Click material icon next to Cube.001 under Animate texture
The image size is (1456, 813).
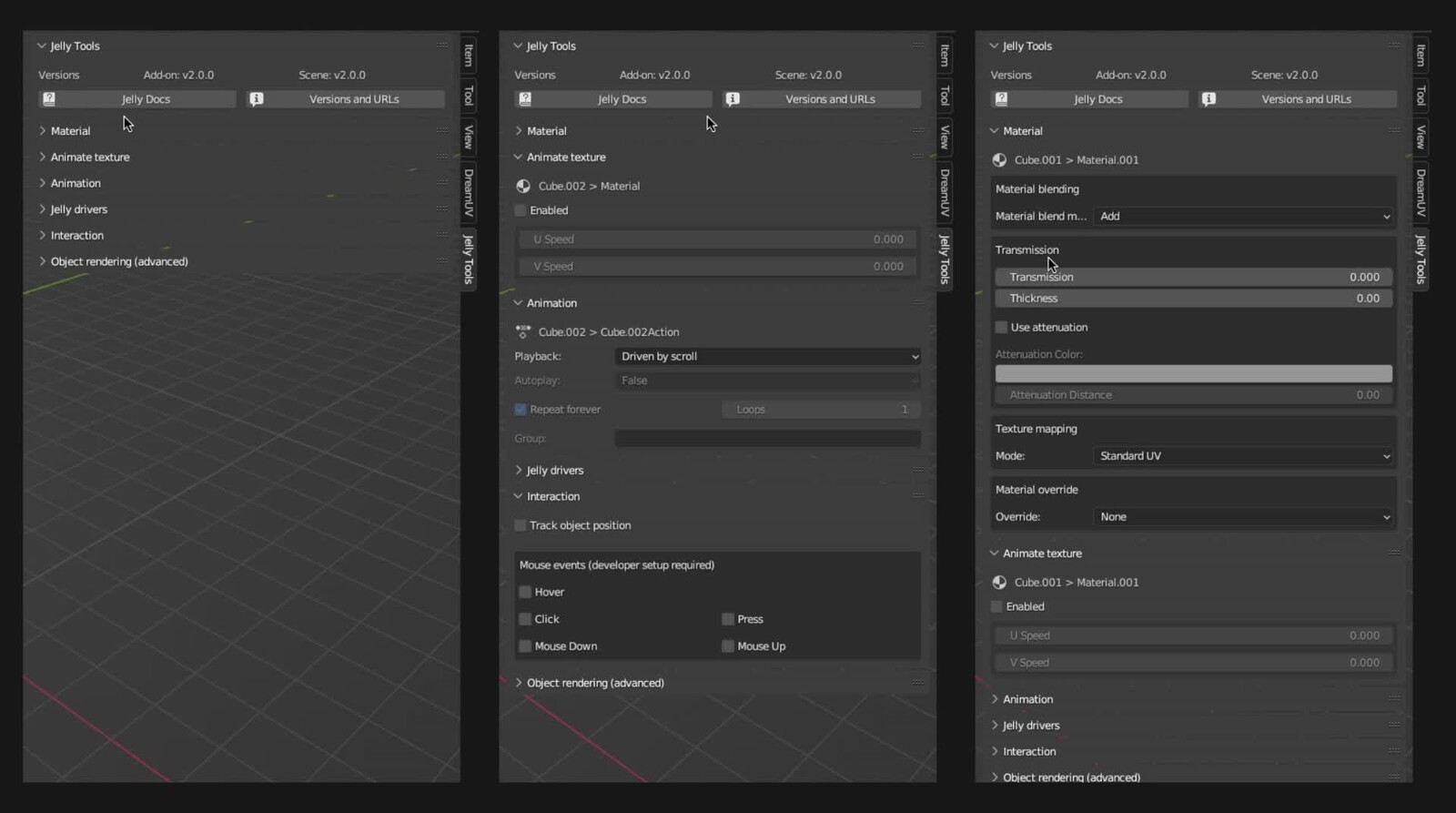(999, 582)
